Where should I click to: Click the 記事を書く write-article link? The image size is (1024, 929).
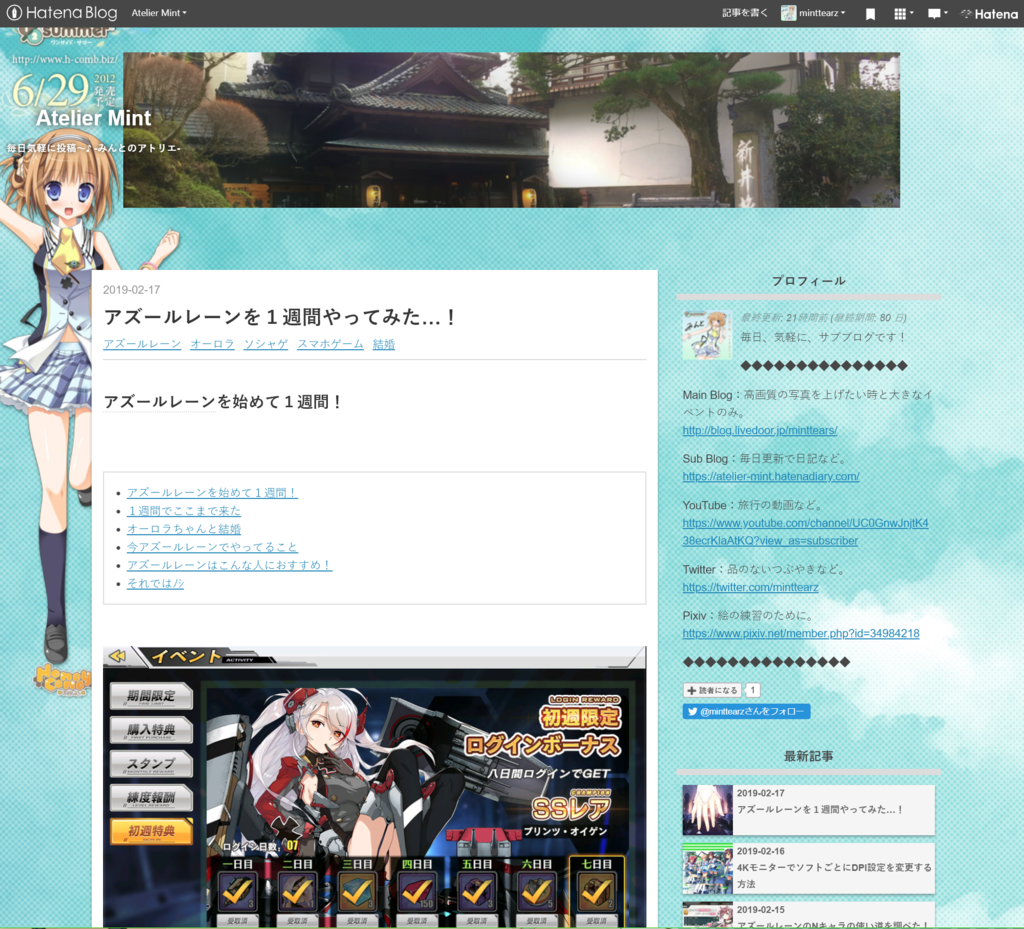tap(744, 12)
